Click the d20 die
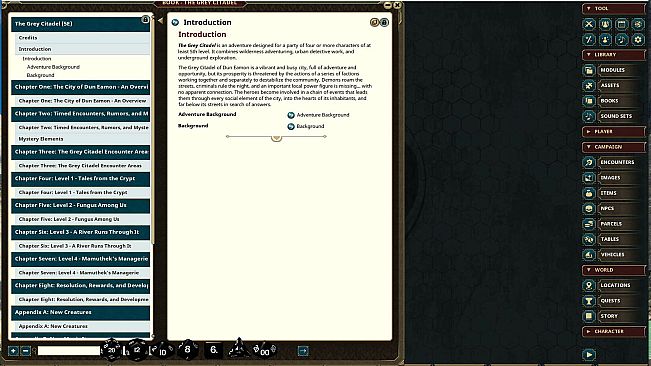This screenshot has width=651, height=366. tap(111, 350)
